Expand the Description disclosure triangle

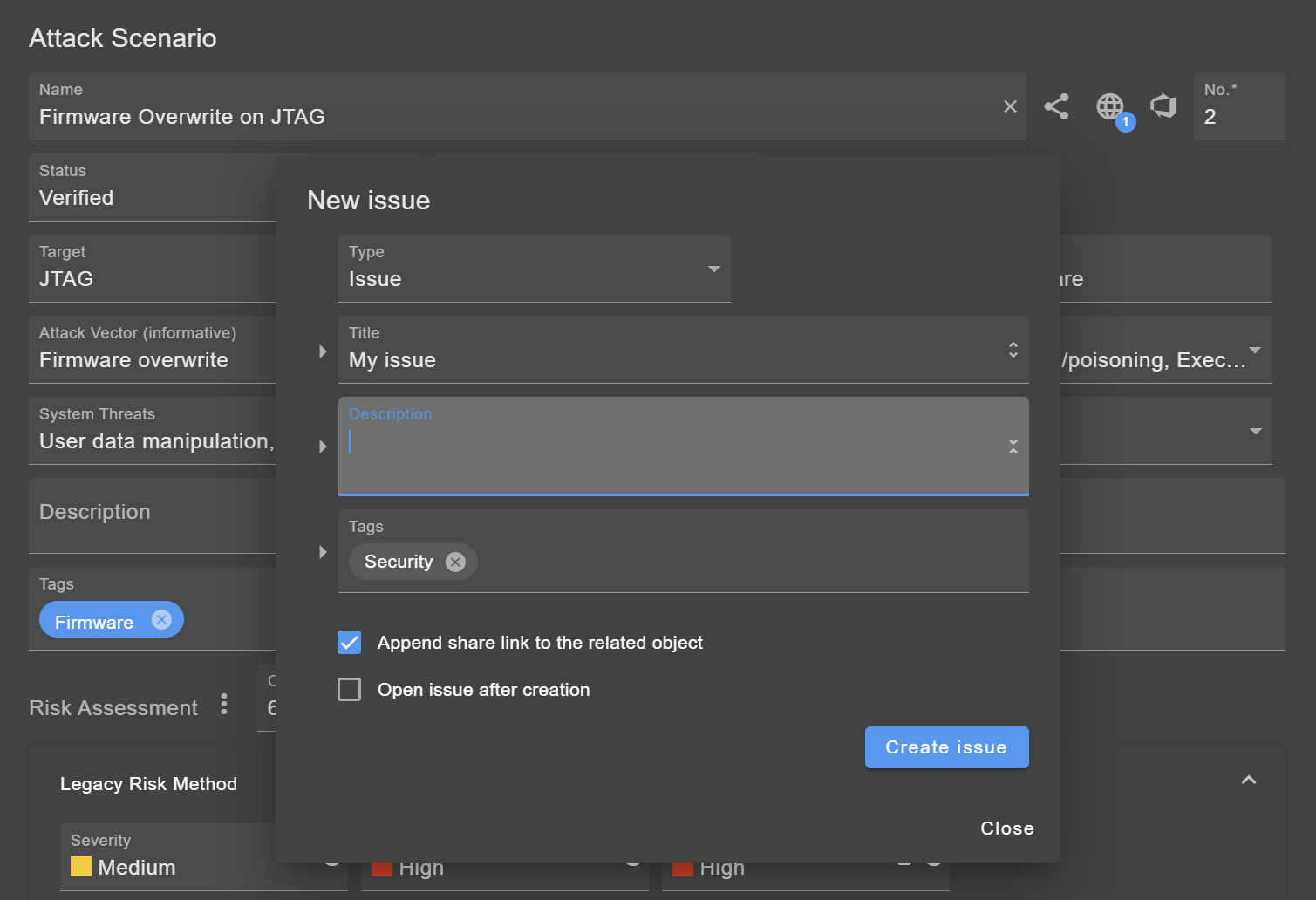pyautogui.click(x=323, y=446)
